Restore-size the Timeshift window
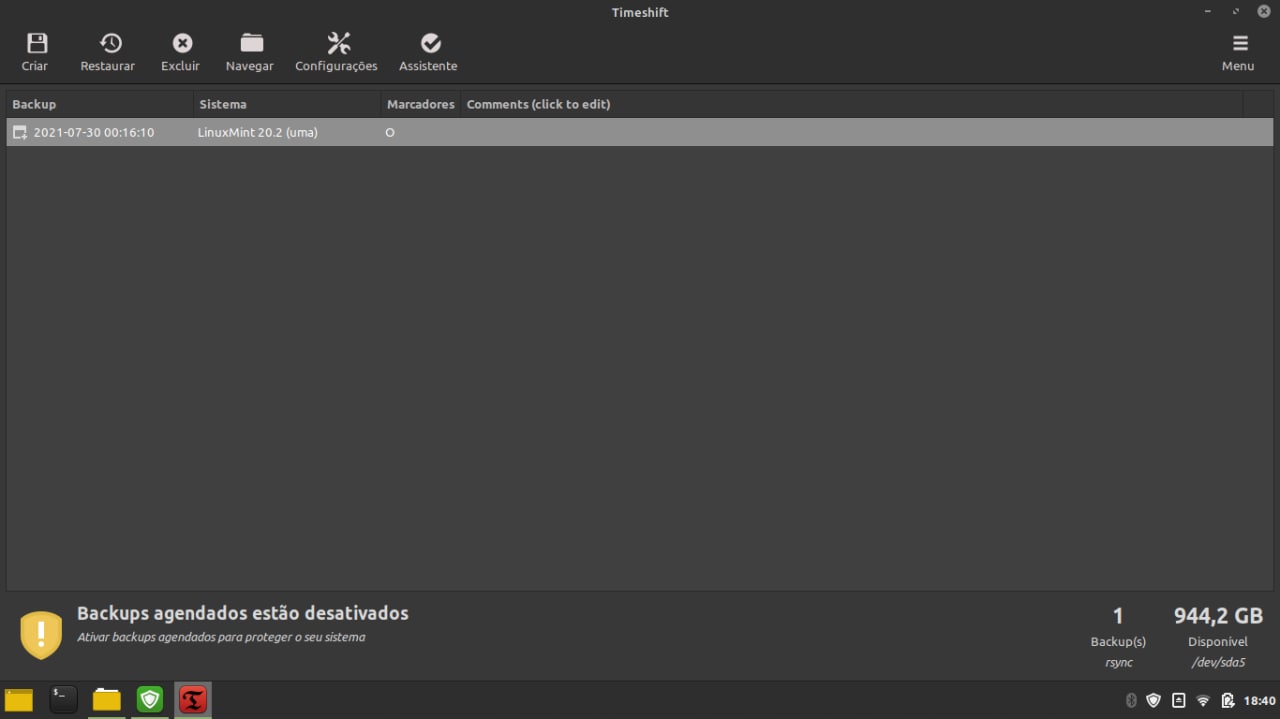Image resolution: width=1280 pixels, height=719 pixels. (x=1236, y=12)
